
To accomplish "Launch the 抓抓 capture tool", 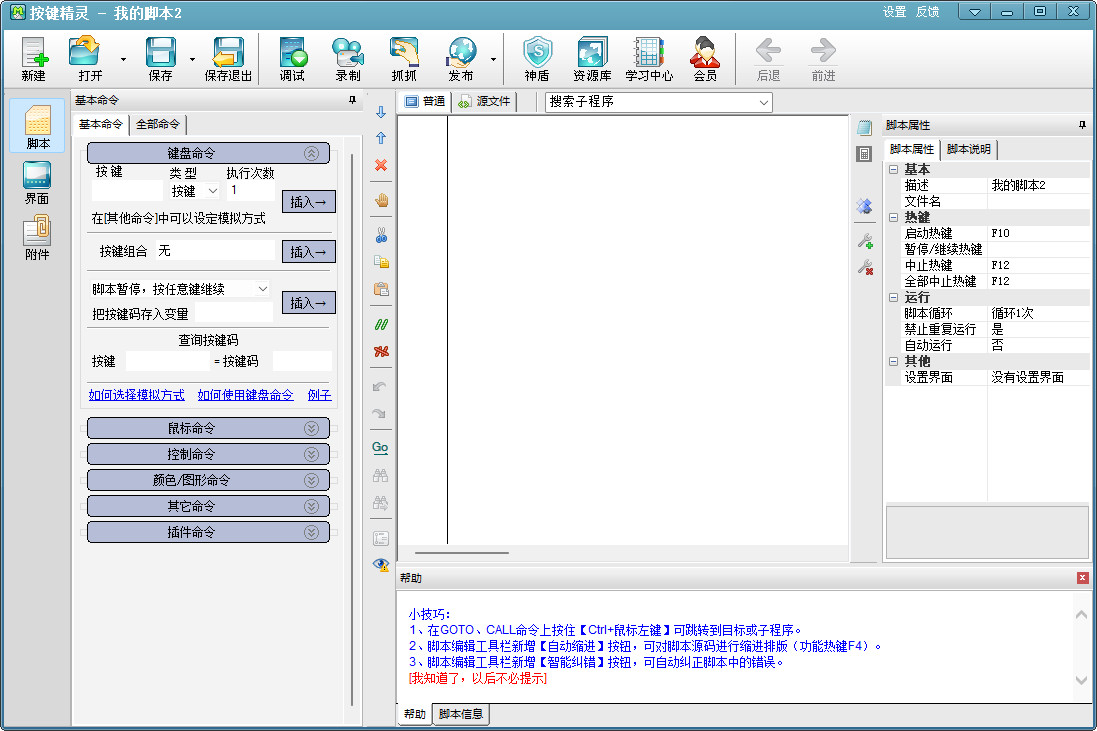I will [x=404, y=58].
